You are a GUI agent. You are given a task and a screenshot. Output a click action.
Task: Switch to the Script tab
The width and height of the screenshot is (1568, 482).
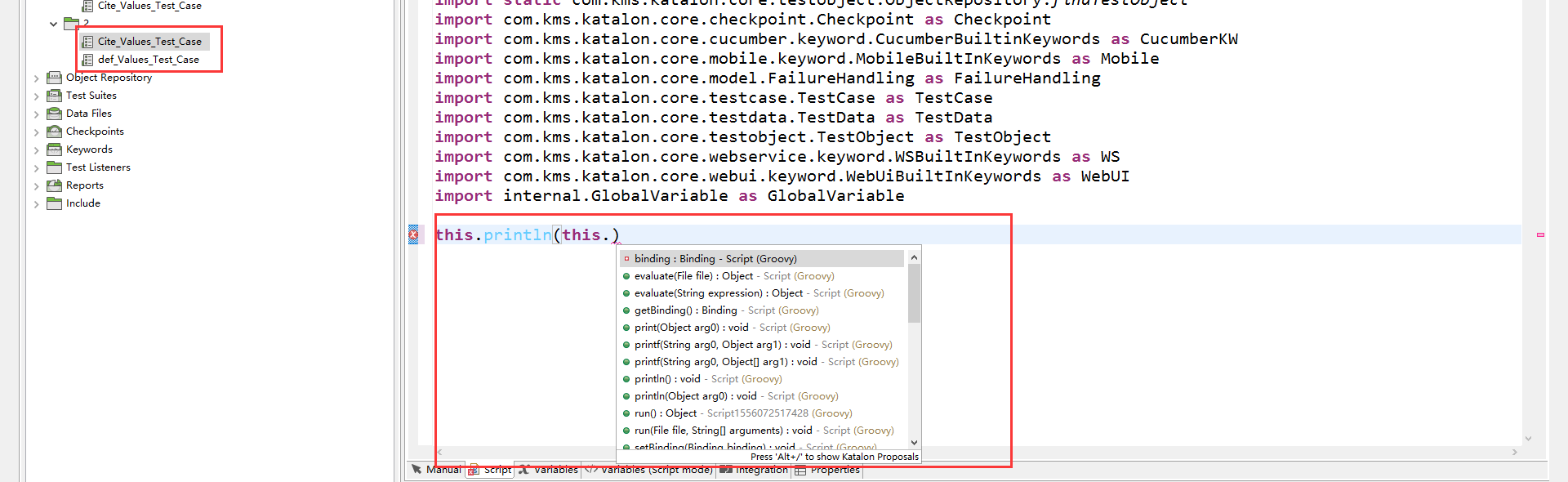click(x=490, y=470)
